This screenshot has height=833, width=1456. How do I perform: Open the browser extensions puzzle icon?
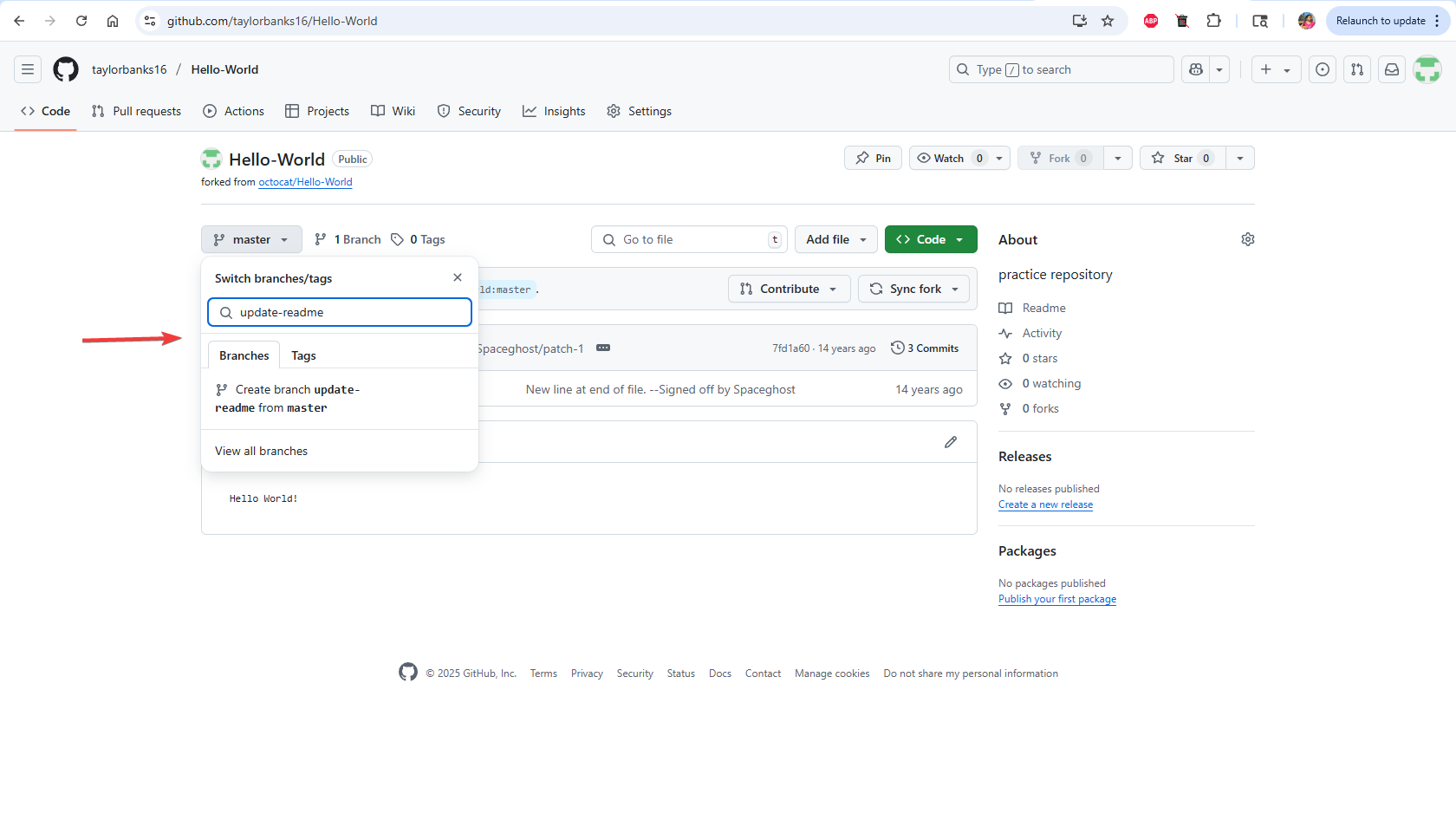coord(1213,21)
